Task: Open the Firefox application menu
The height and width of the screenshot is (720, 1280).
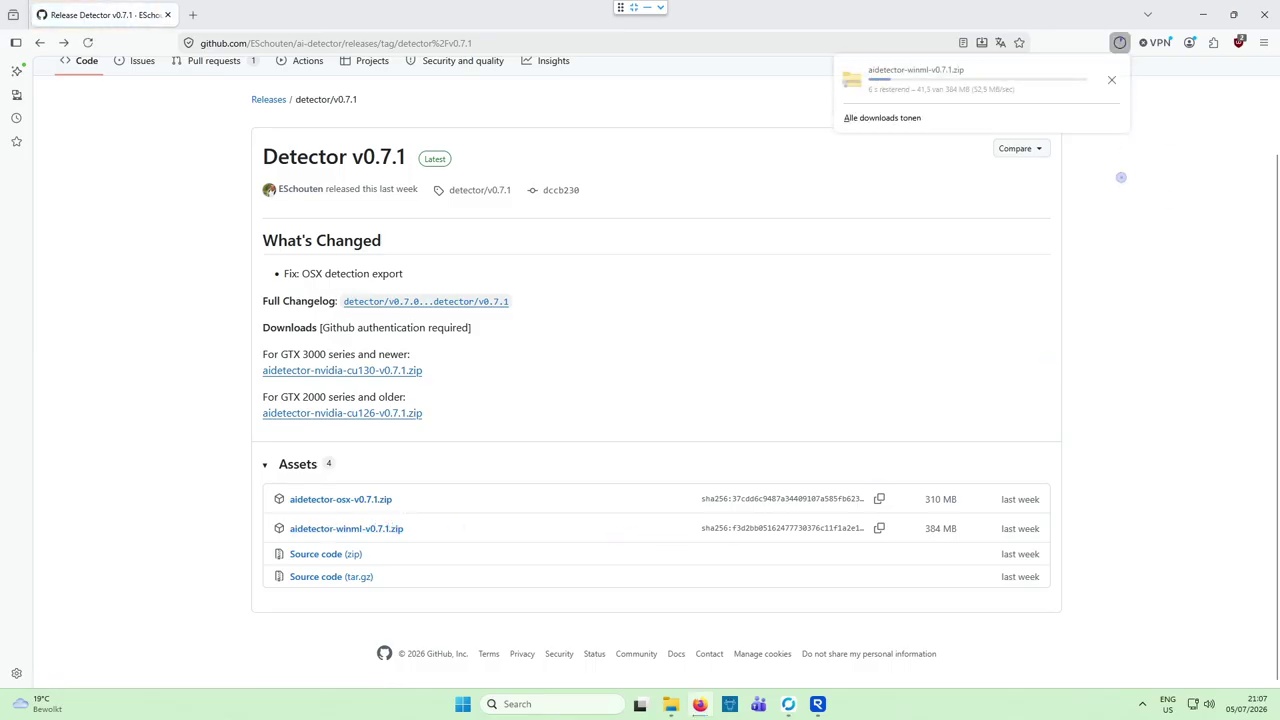Action: click(1264, 43)
